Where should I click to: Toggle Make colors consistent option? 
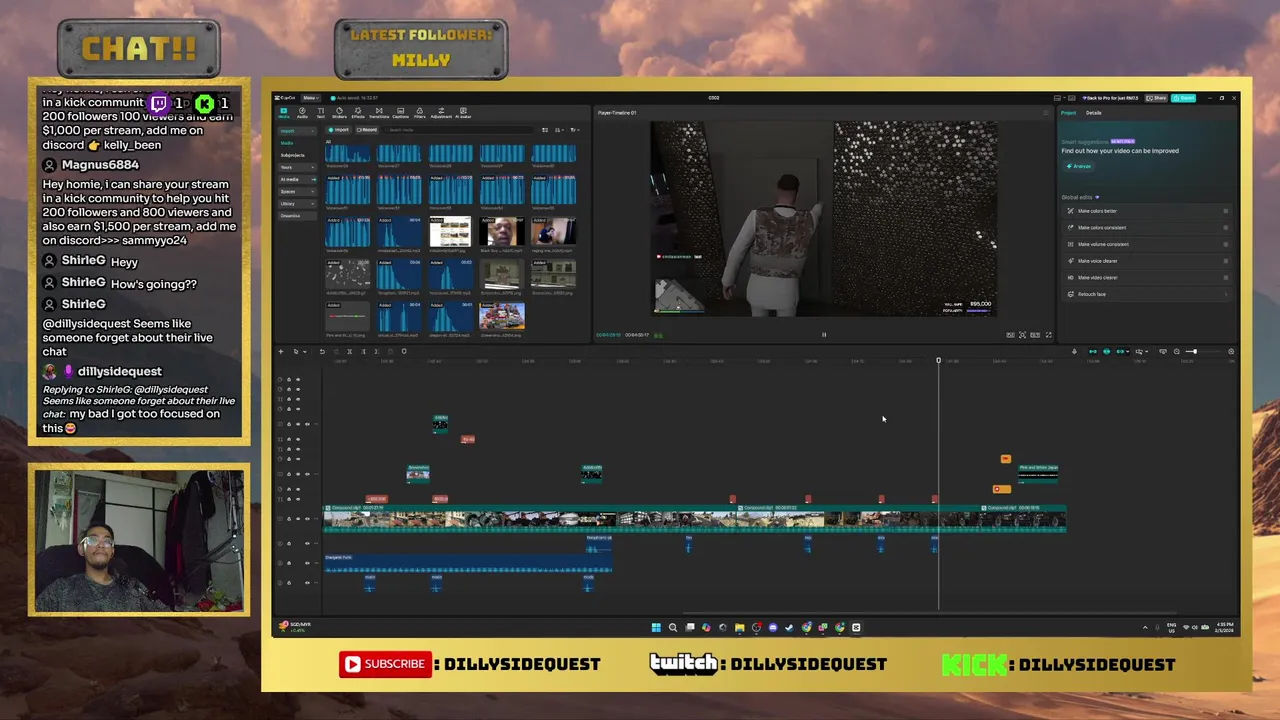1226,227
